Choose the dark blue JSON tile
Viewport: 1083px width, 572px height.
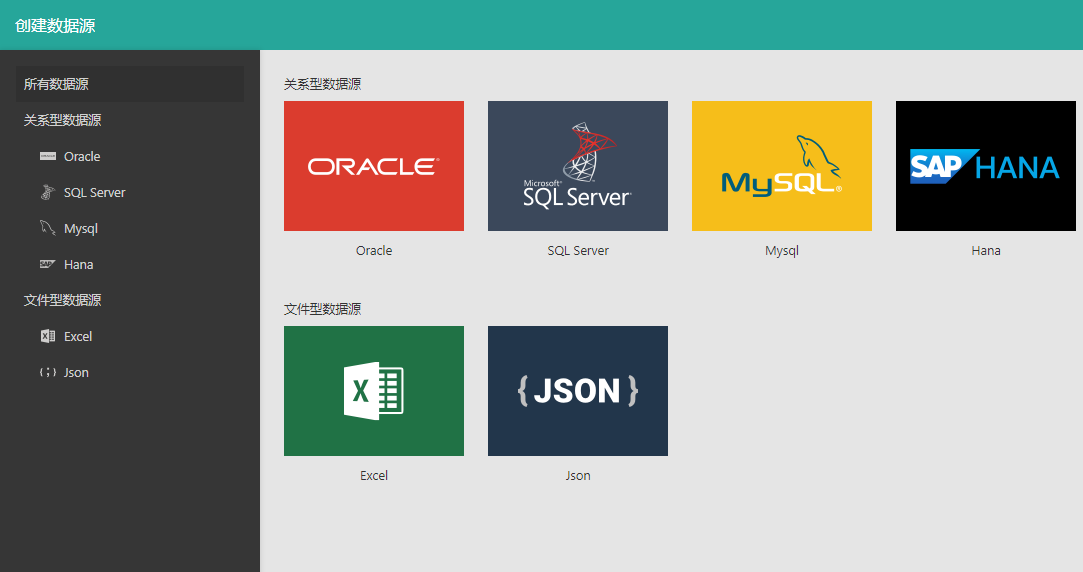click(578, 391)
